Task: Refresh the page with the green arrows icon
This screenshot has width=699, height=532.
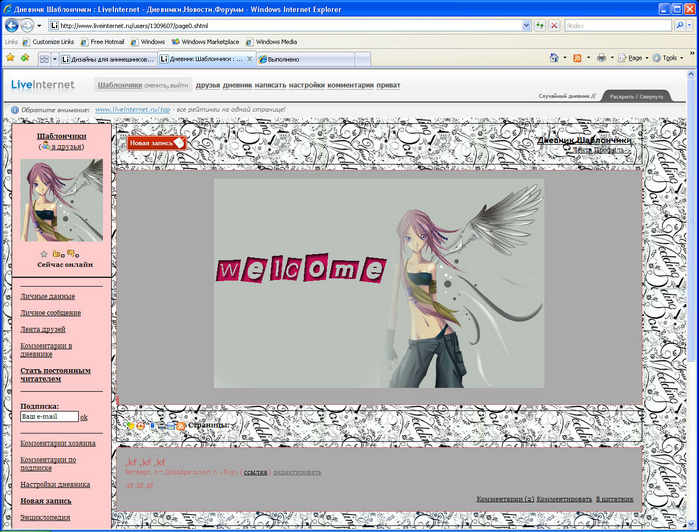Action: 540,25
